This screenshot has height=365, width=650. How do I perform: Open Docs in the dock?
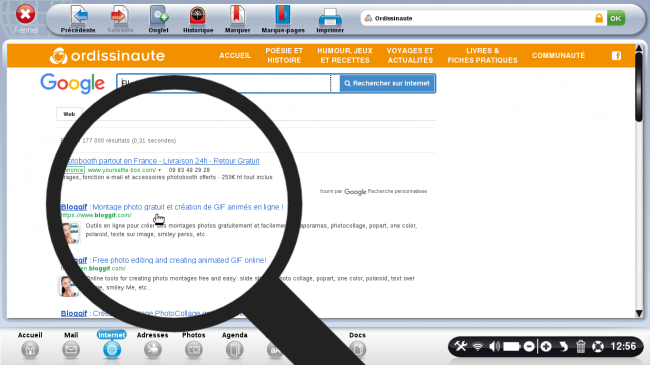(357, 345)
